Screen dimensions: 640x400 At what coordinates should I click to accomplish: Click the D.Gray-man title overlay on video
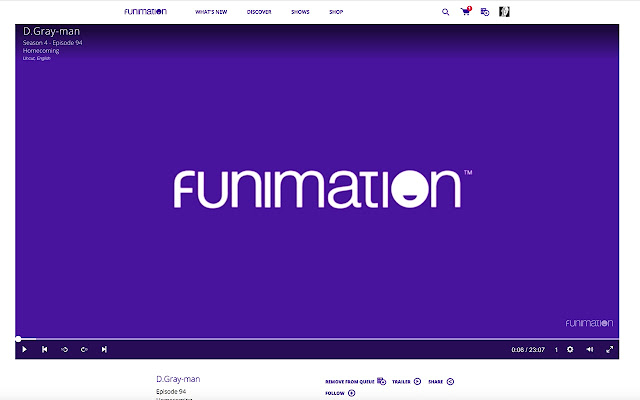51,31
